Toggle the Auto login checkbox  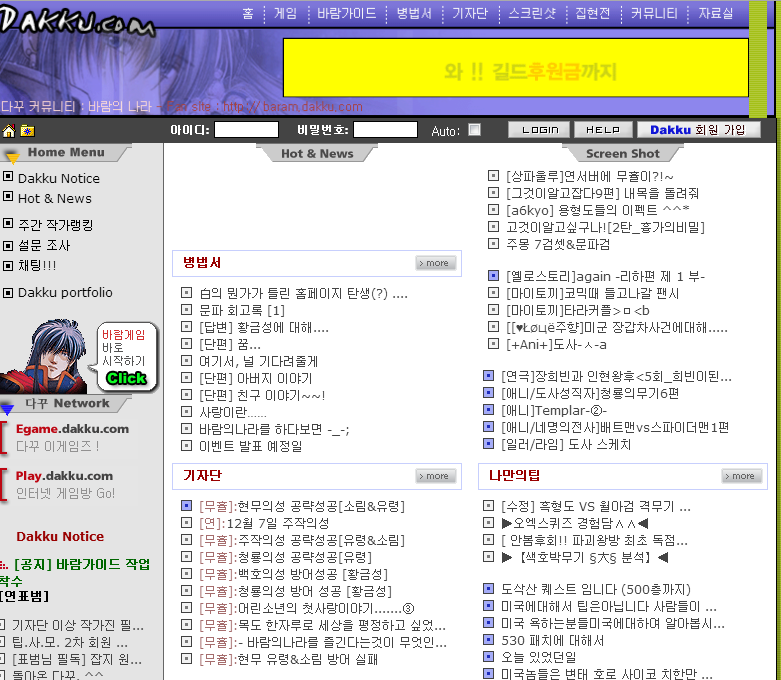pos(475,130)
